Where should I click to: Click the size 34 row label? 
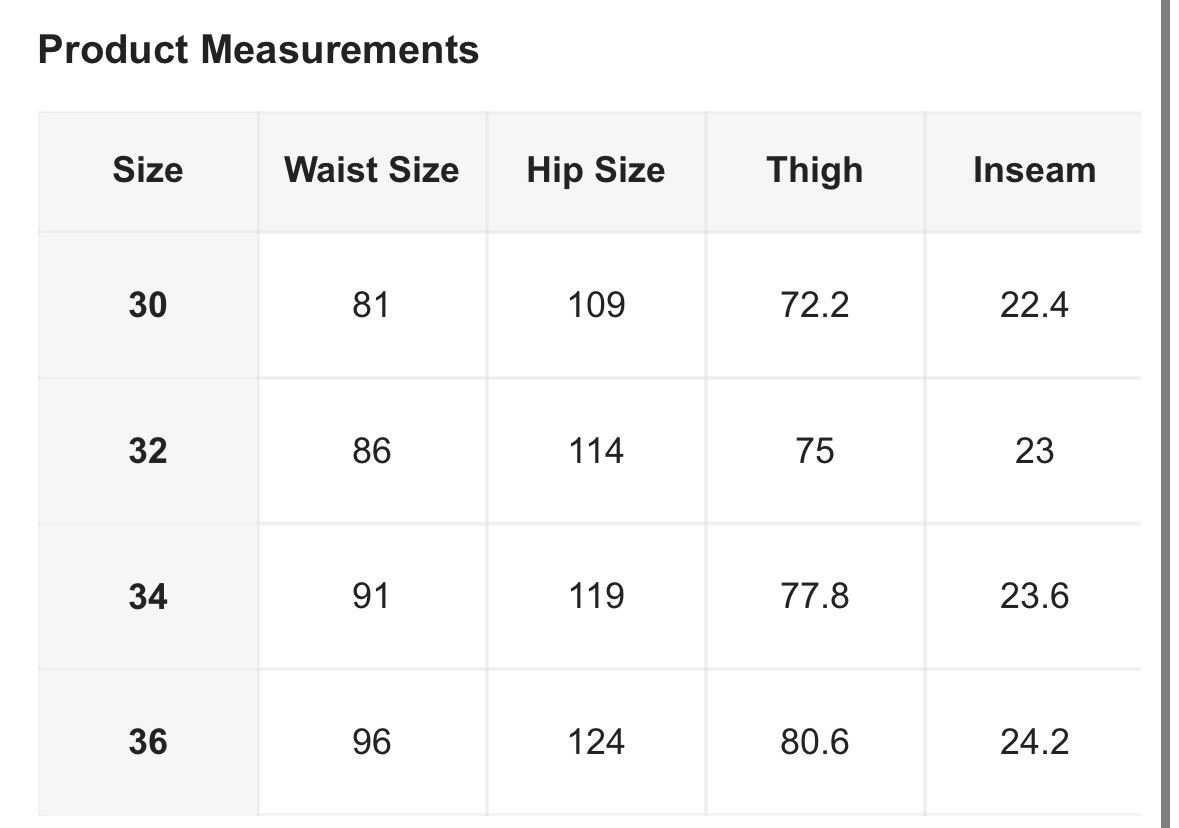148,596
